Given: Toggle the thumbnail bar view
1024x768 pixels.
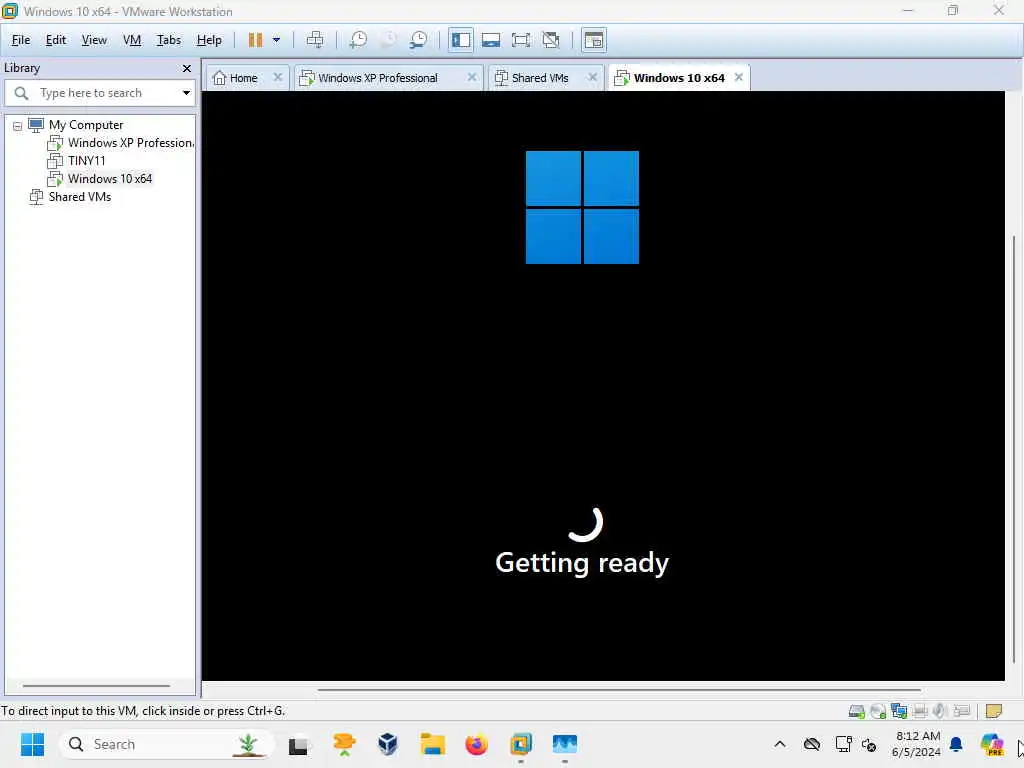Looking at the screenshot, I should (490, 40).
